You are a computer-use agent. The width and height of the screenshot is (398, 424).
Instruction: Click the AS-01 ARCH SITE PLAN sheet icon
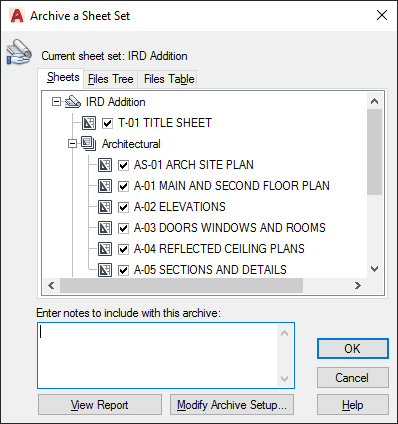point(105,165)
